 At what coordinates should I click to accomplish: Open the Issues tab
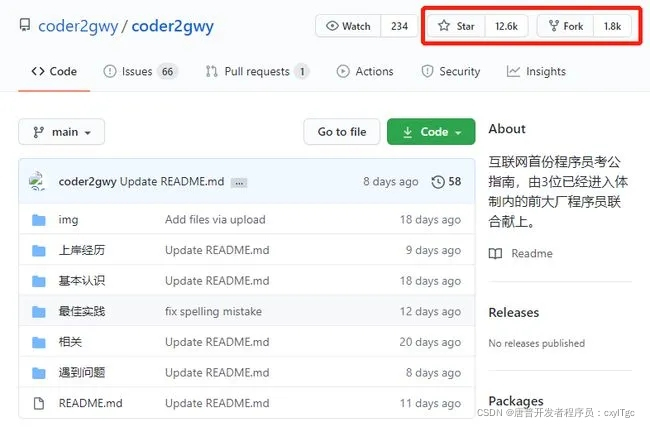(141, 71)
